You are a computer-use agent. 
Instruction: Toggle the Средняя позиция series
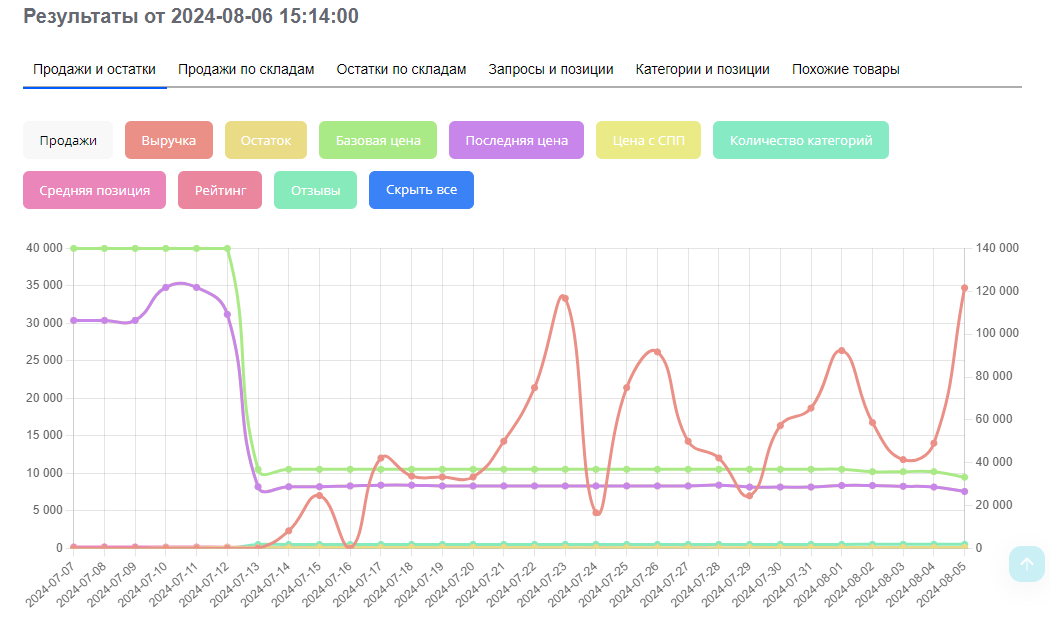coord(94,190)
